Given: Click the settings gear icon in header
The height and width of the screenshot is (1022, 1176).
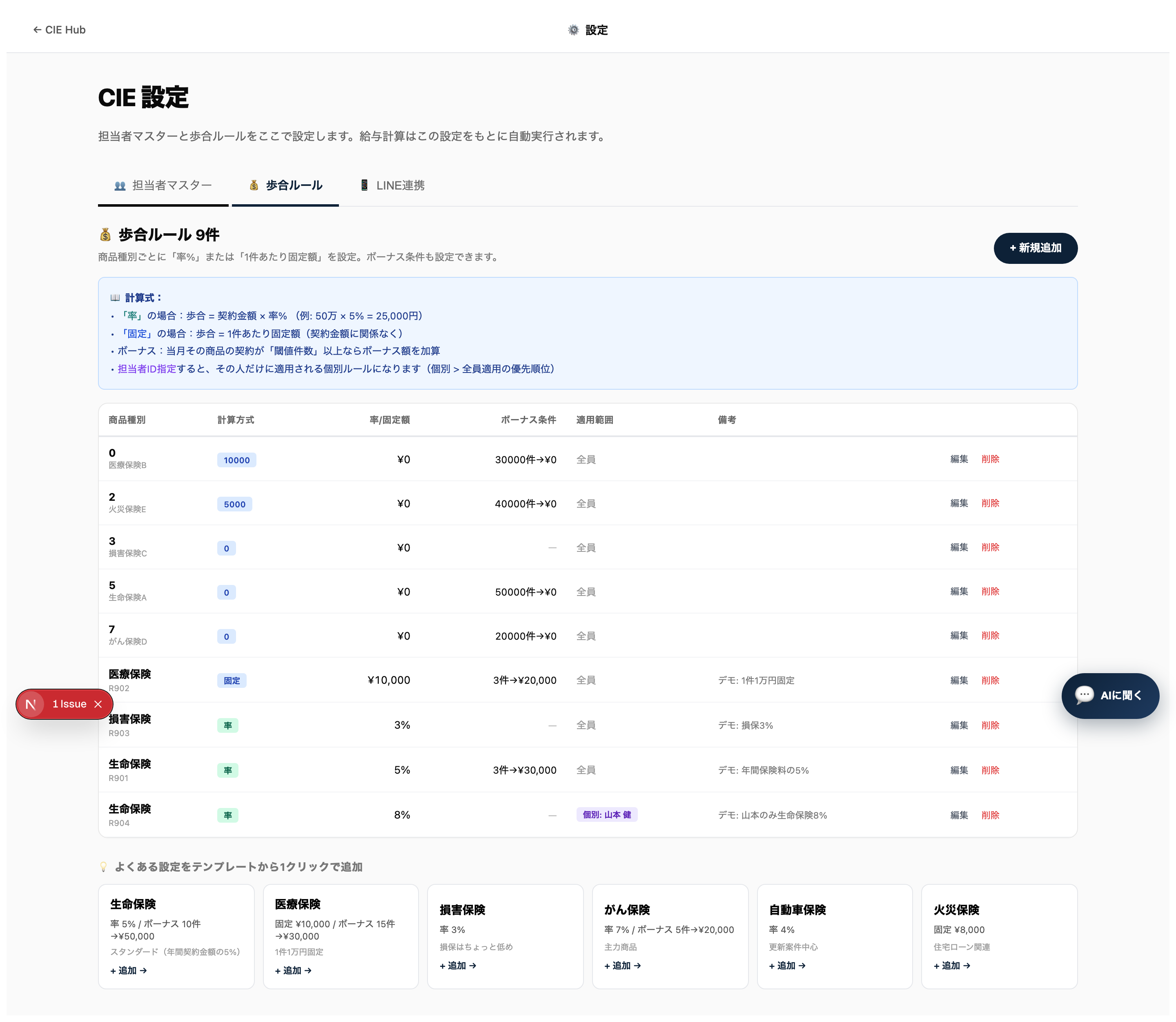Looking at the screenshot, I should [x=573, y=30].
